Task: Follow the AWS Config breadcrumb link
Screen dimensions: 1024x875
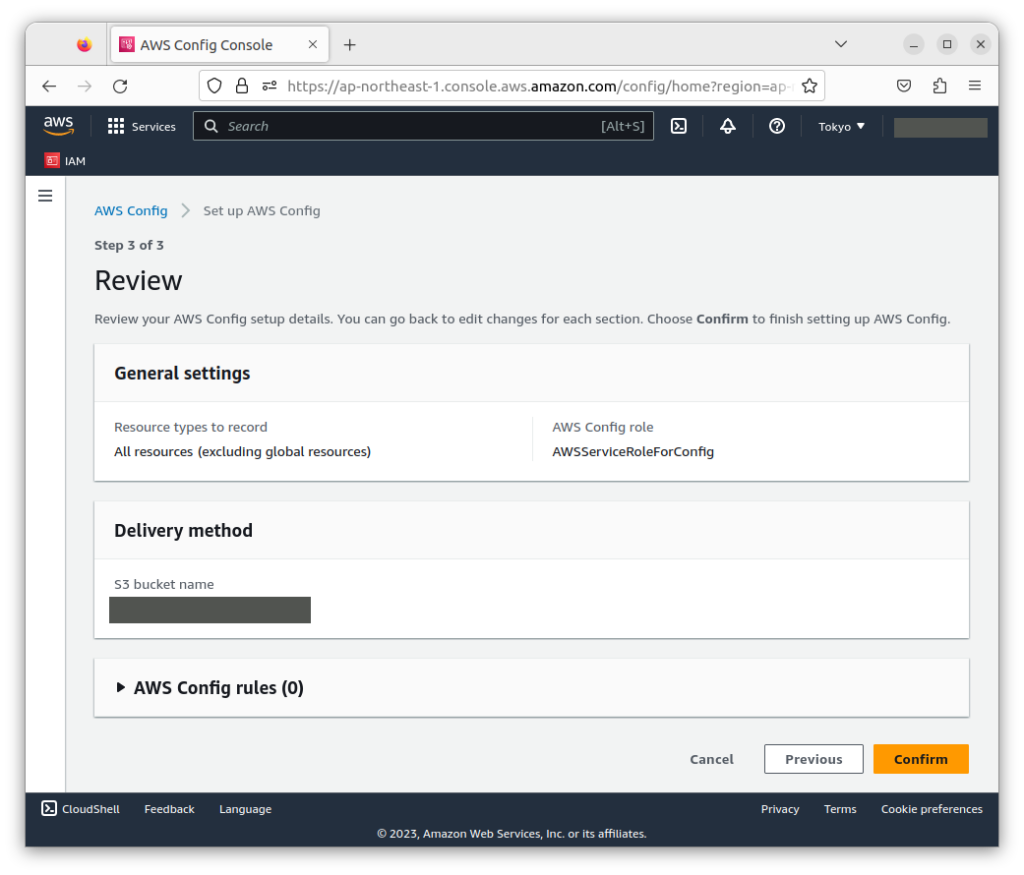Action: 130,210
